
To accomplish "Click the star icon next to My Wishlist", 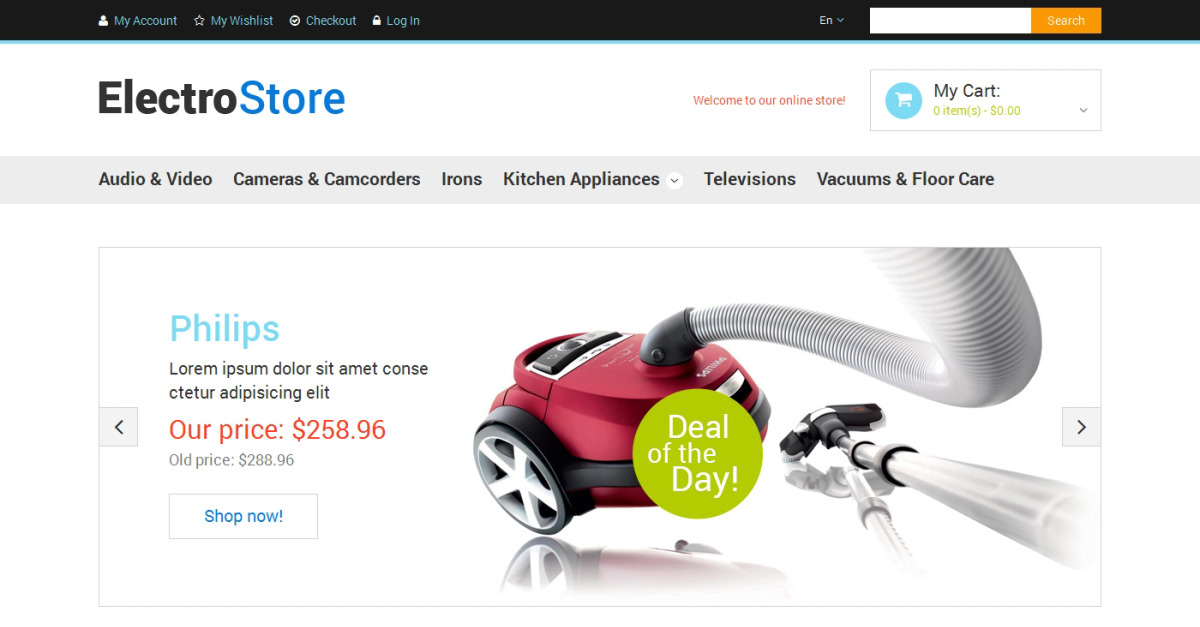I will pyautogui.click(x=199, y=20).
